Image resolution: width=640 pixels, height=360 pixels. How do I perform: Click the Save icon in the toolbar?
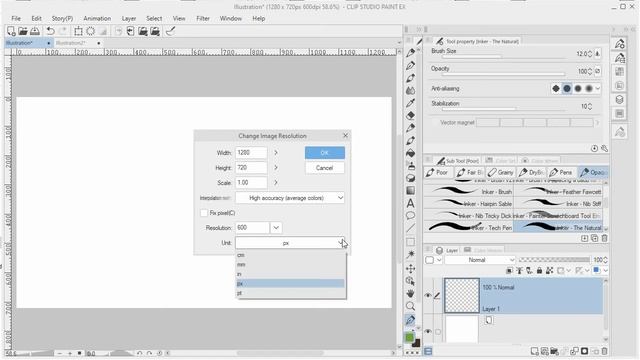tap(35, 31)
